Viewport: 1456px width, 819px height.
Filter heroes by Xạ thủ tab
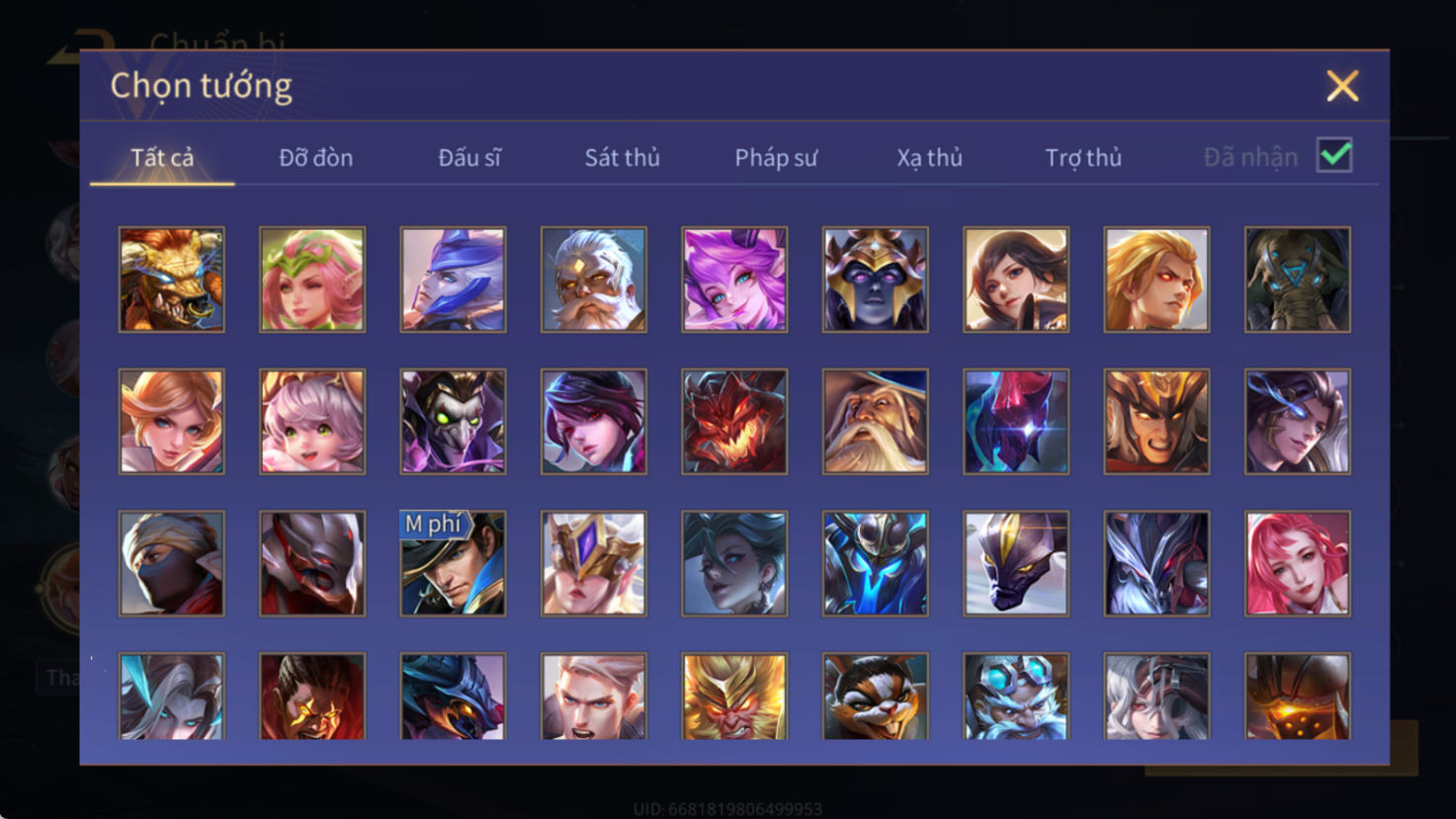[929, 158]
